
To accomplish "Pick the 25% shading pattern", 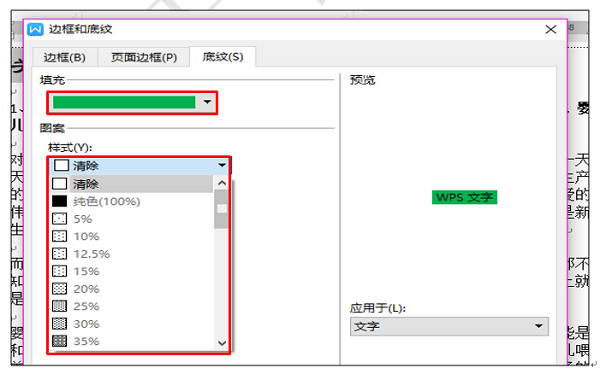I will coord(59,306).
